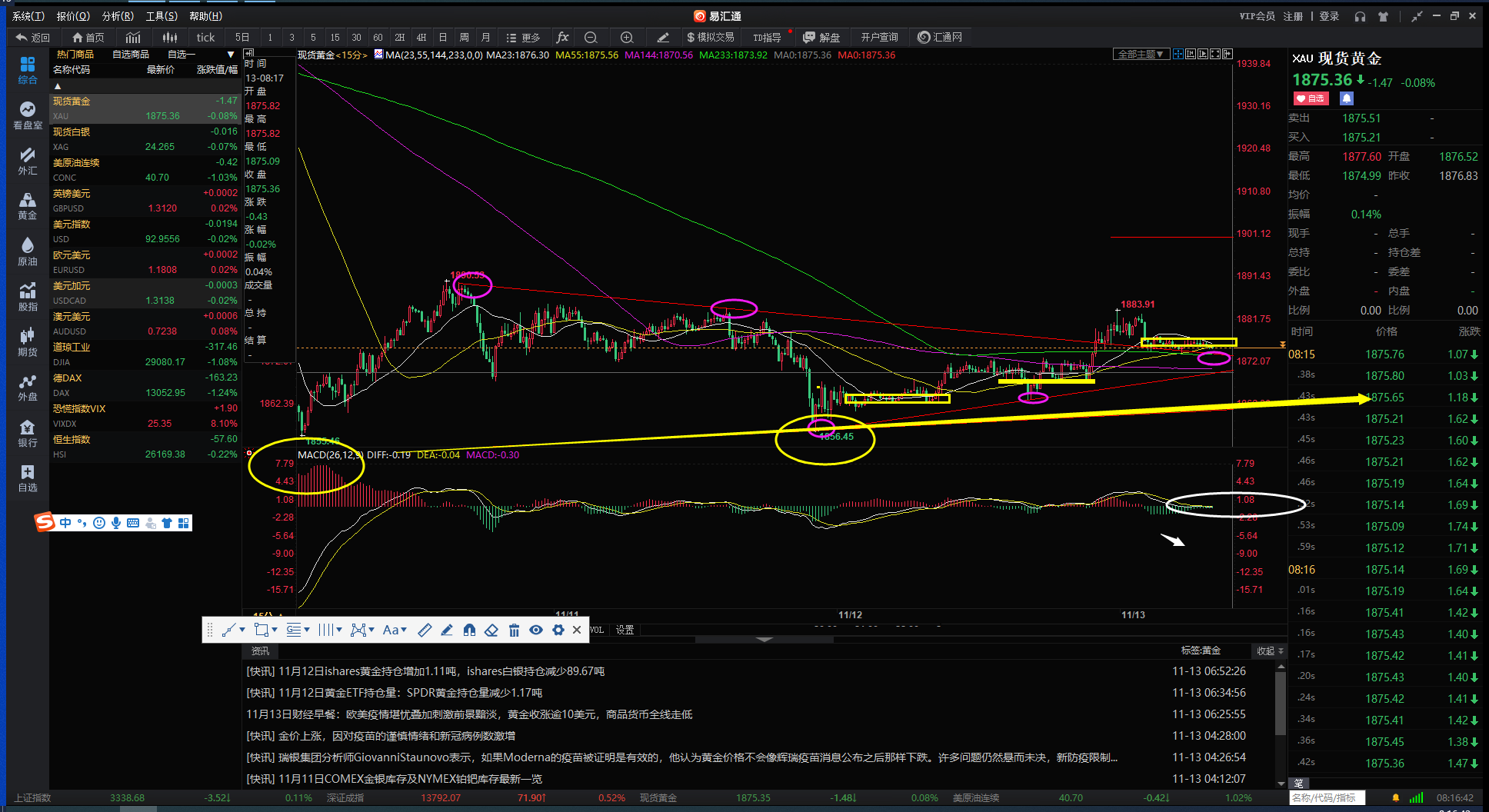Toggle Sogou input Chinese/English mode
The height and width of the screenshot is (812, 1489).
click(x=65, y=523)
